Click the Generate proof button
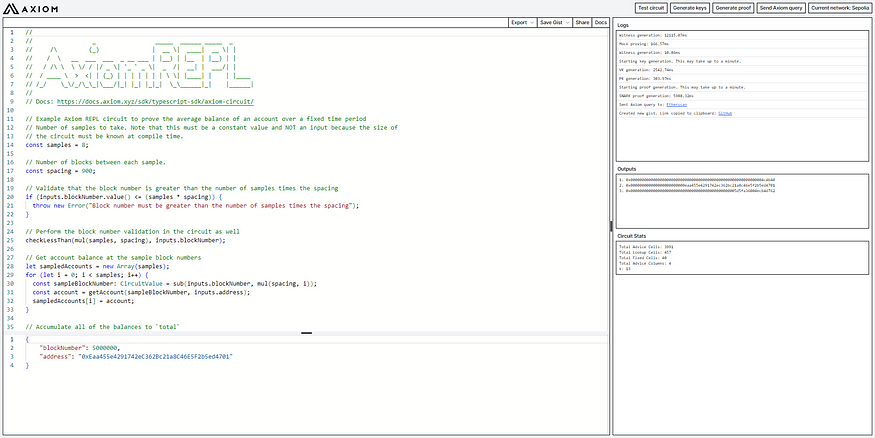The image size is (875, 438). [x=733, y=8]
